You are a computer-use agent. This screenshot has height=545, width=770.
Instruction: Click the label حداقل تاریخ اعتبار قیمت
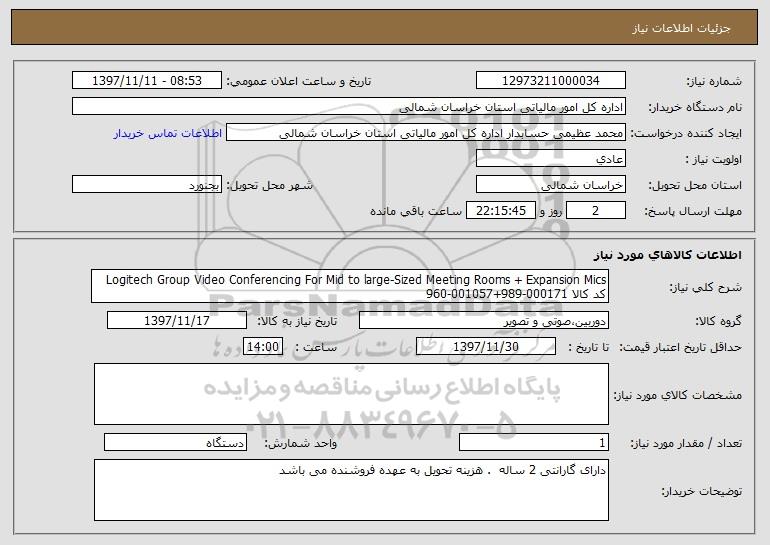pyautogui.click(x=681, y=348)
